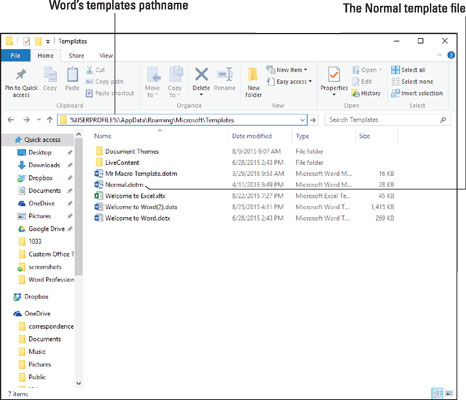The width and height of the screenshot is (466, 400).
Task: Switch to the Share tab
Action: 76,56
